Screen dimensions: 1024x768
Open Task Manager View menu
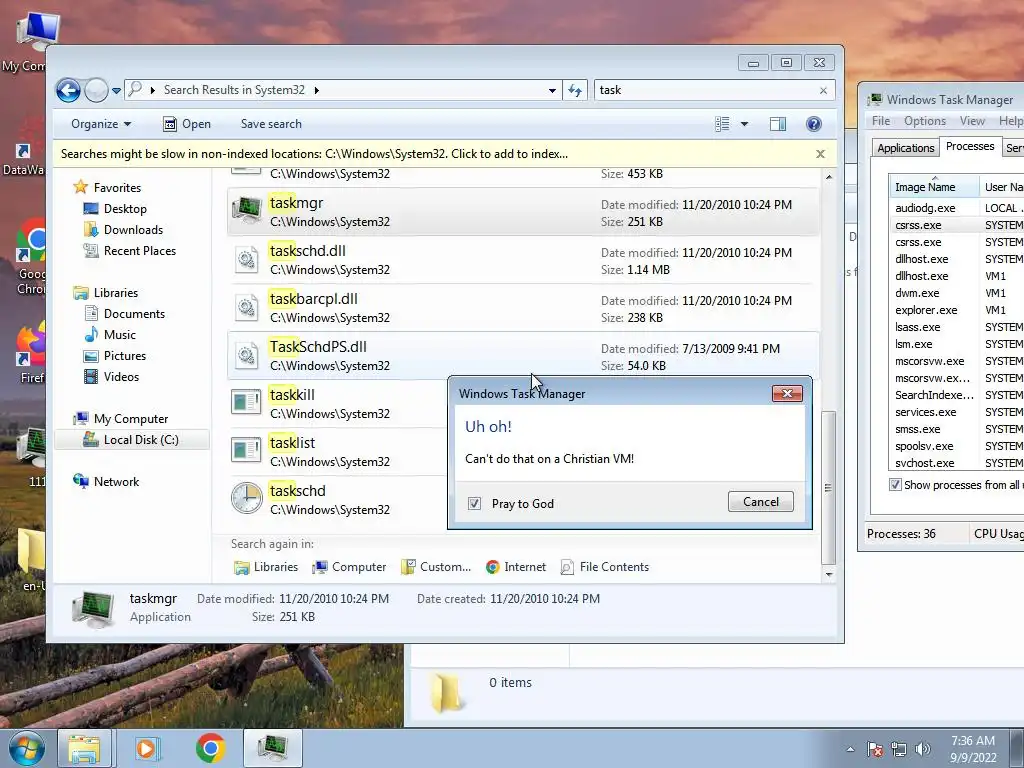pyautogui.click(x=972, y=121)
